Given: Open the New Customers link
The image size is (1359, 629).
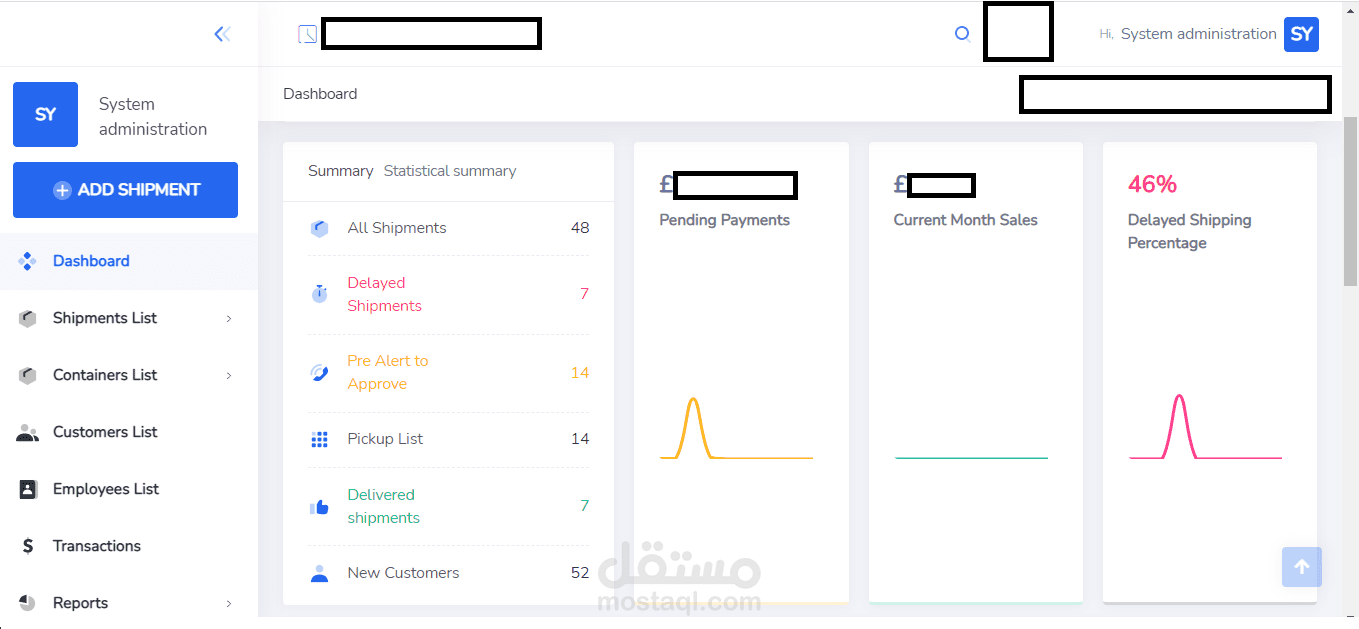Looking at the screenshot, I should pyautogui.click(x=403, y=573).
